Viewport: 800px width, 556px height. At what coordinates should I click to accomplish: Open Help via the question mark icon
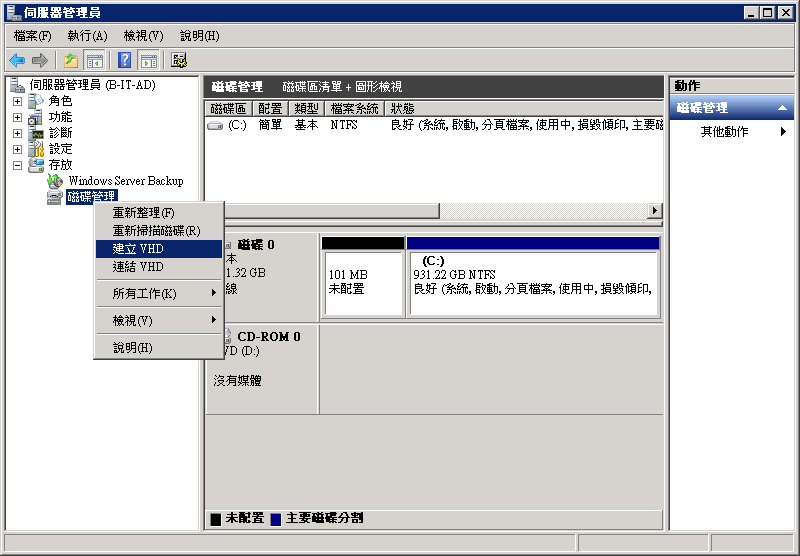(x=124, y=61)
